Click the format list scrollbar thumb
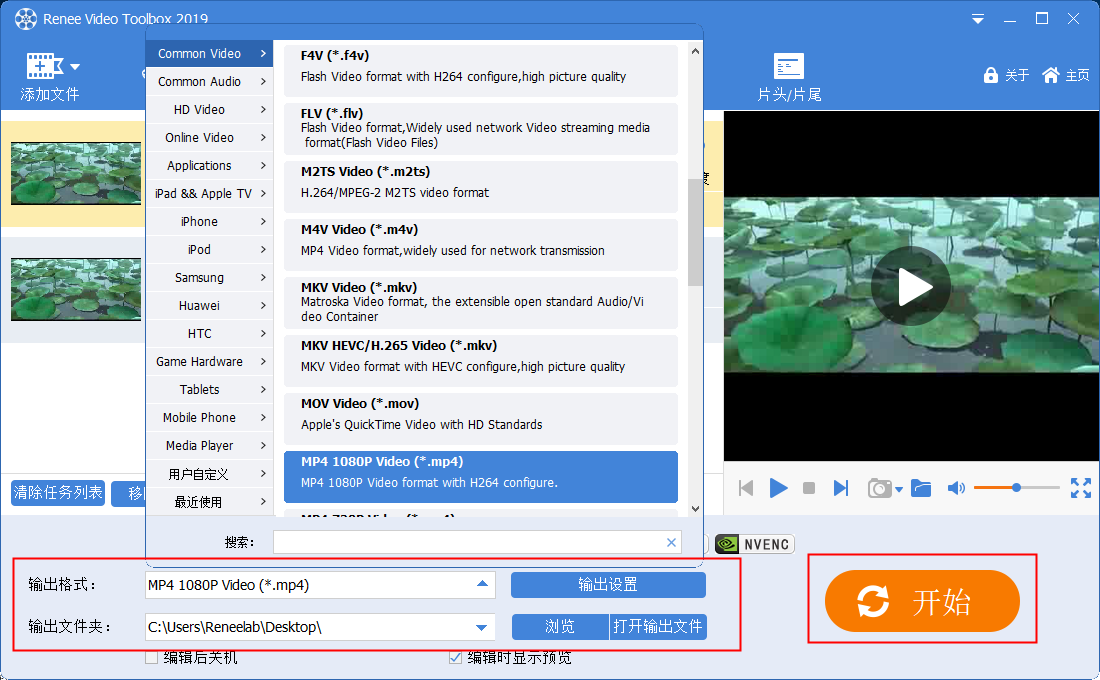 pyautogui.click(x=695, y=232)
